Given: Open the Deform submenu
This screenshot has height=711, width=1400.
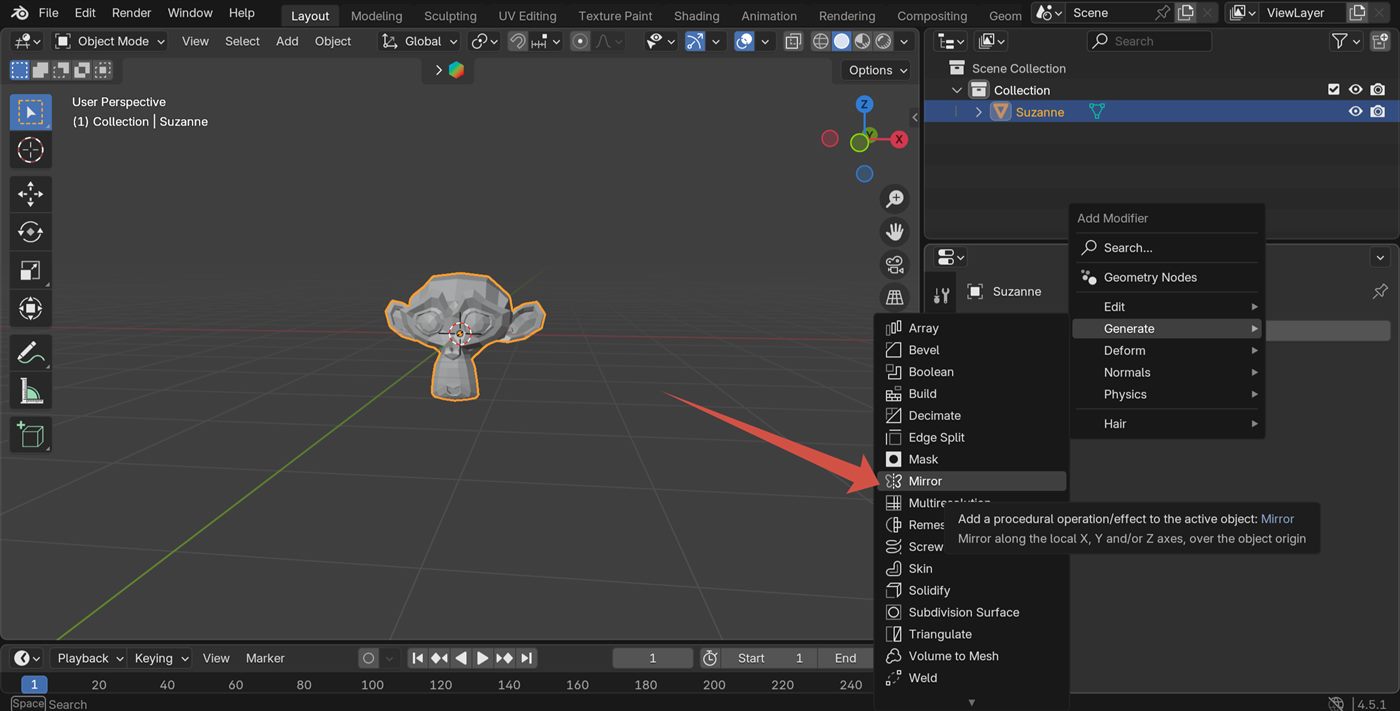Looking at the screenshot, I should tap(1167, 350).
